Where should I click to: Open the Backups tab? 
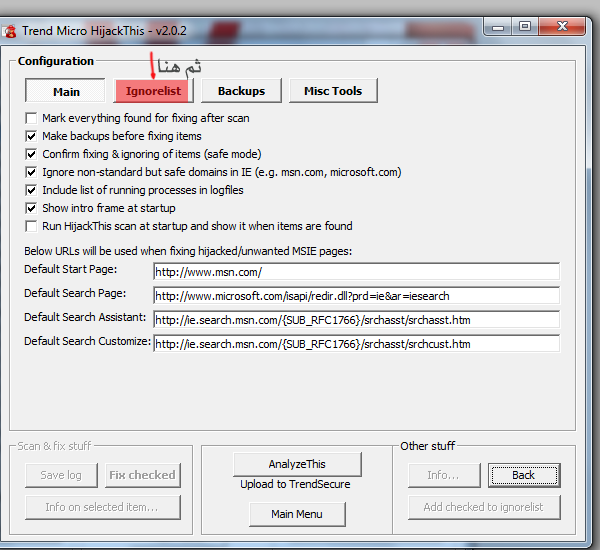click(241, 91)
